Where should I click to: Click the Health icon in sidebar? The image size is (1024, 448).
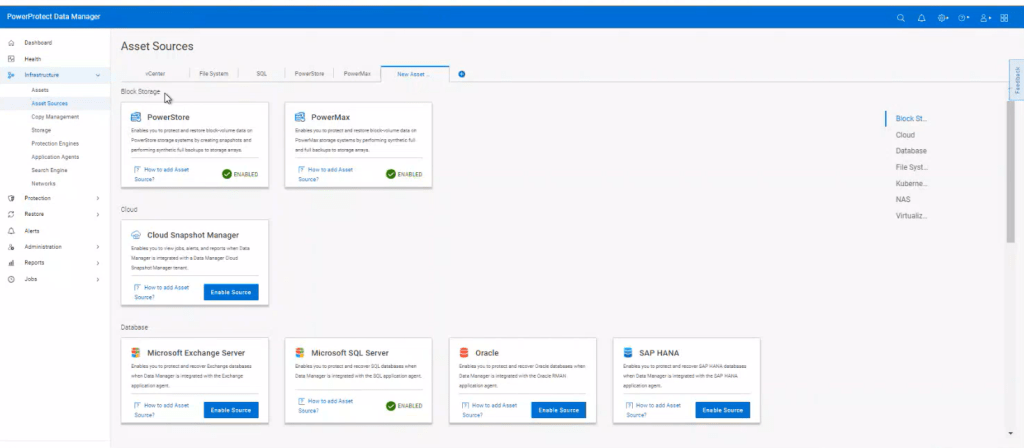10,59
